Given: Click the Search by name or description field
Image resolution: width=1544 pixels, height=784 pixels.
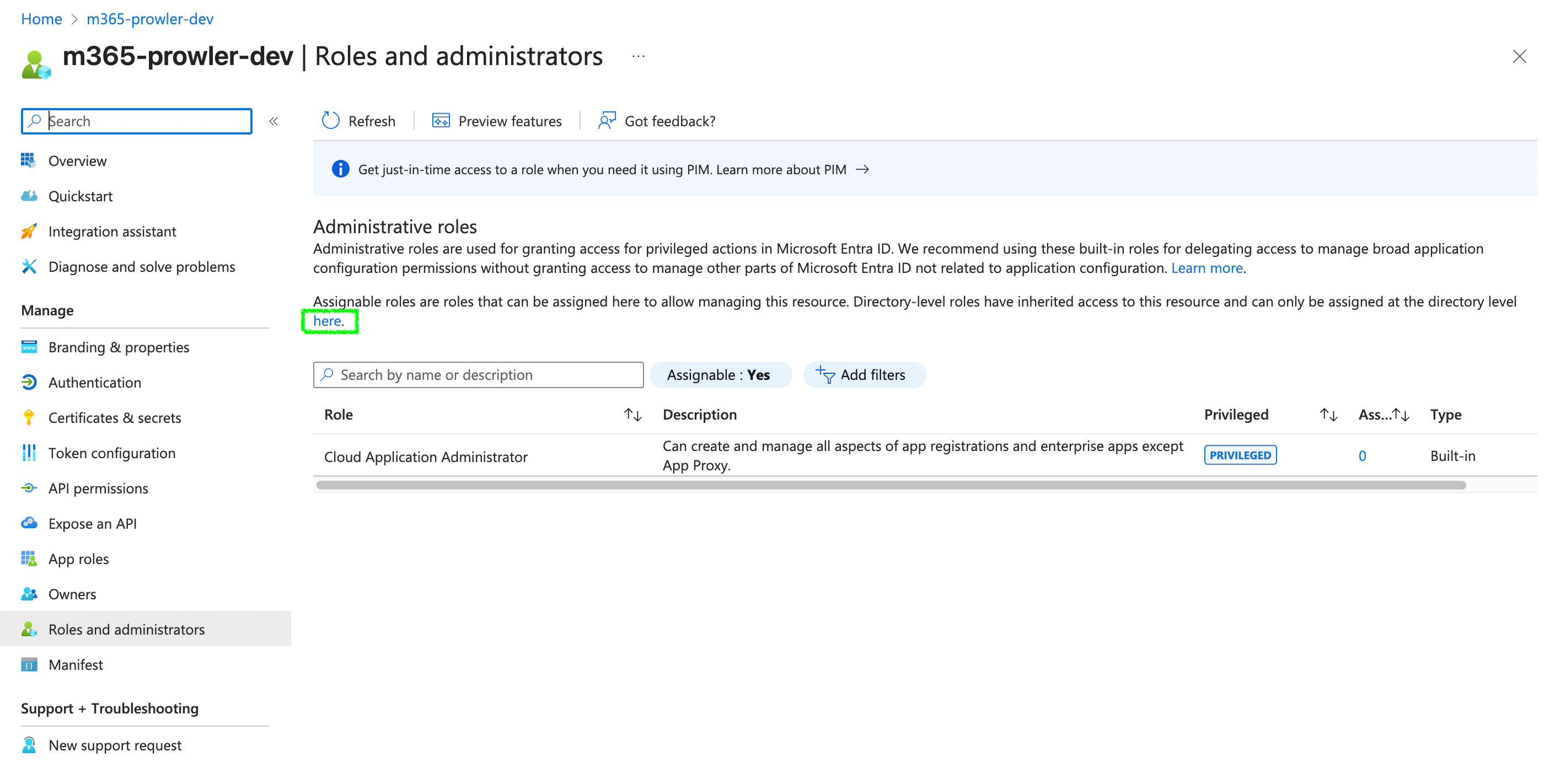Looking at the screenshot, I should tap(478, 374).
